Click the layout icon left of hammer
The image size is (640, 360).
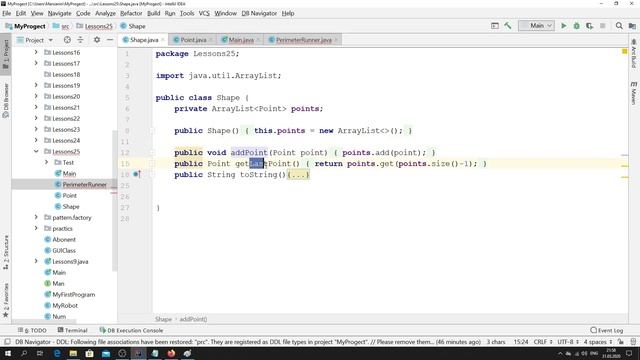(x=495, y=26)
